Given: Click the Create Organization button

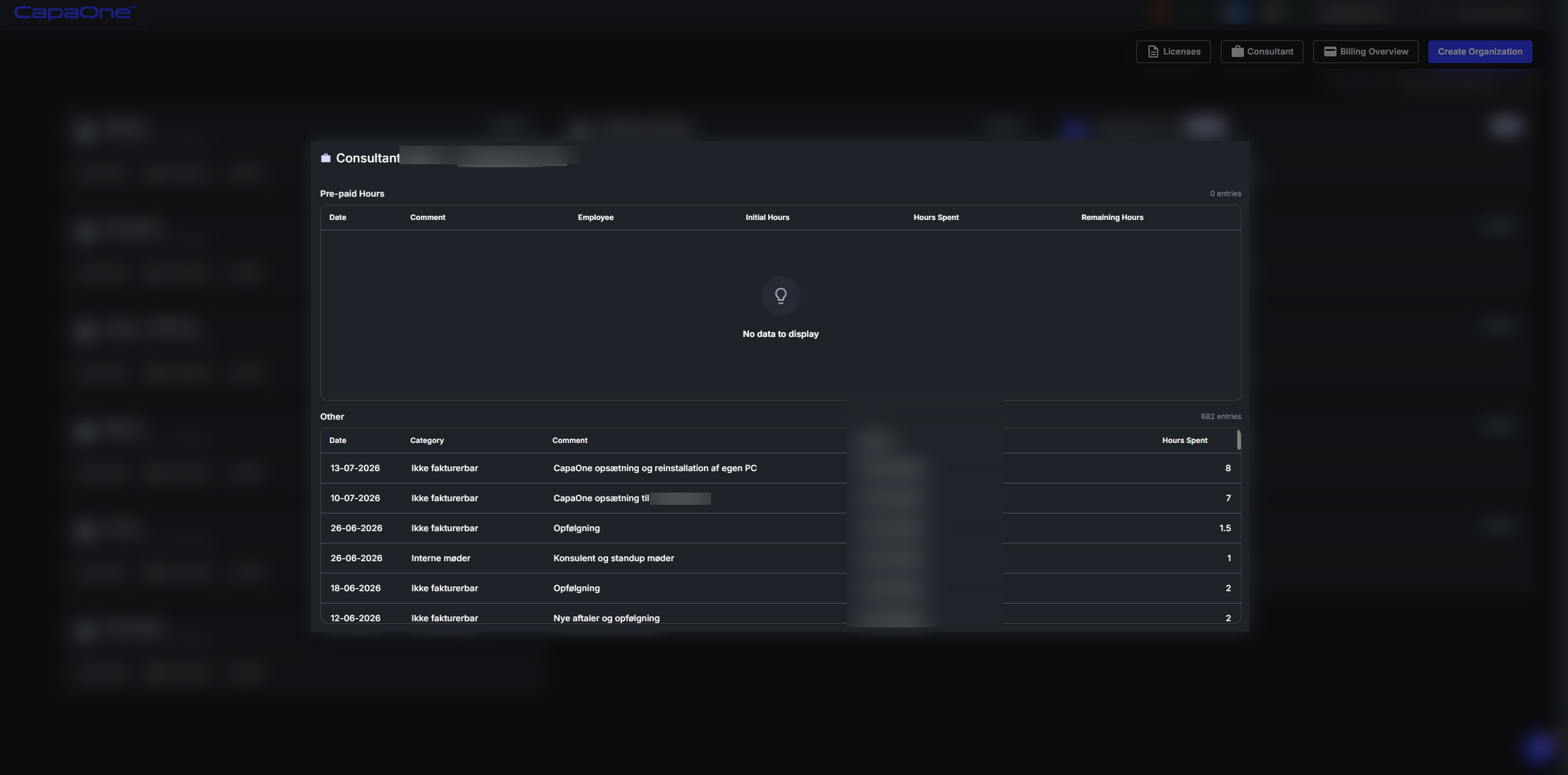Looking at the screenshot, I should [1480, 51].
